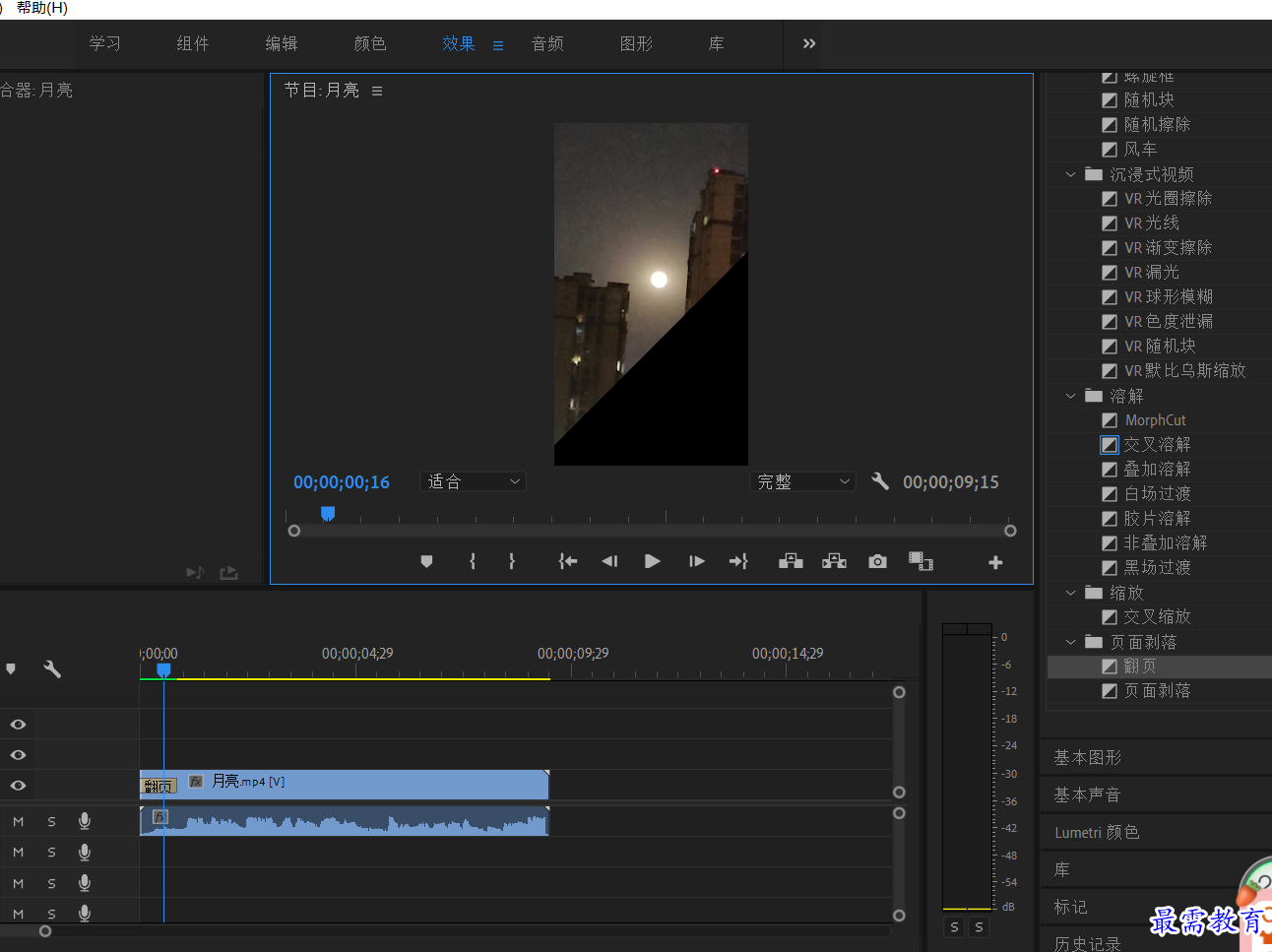Open the 标记 panel

coord(1070,907)
